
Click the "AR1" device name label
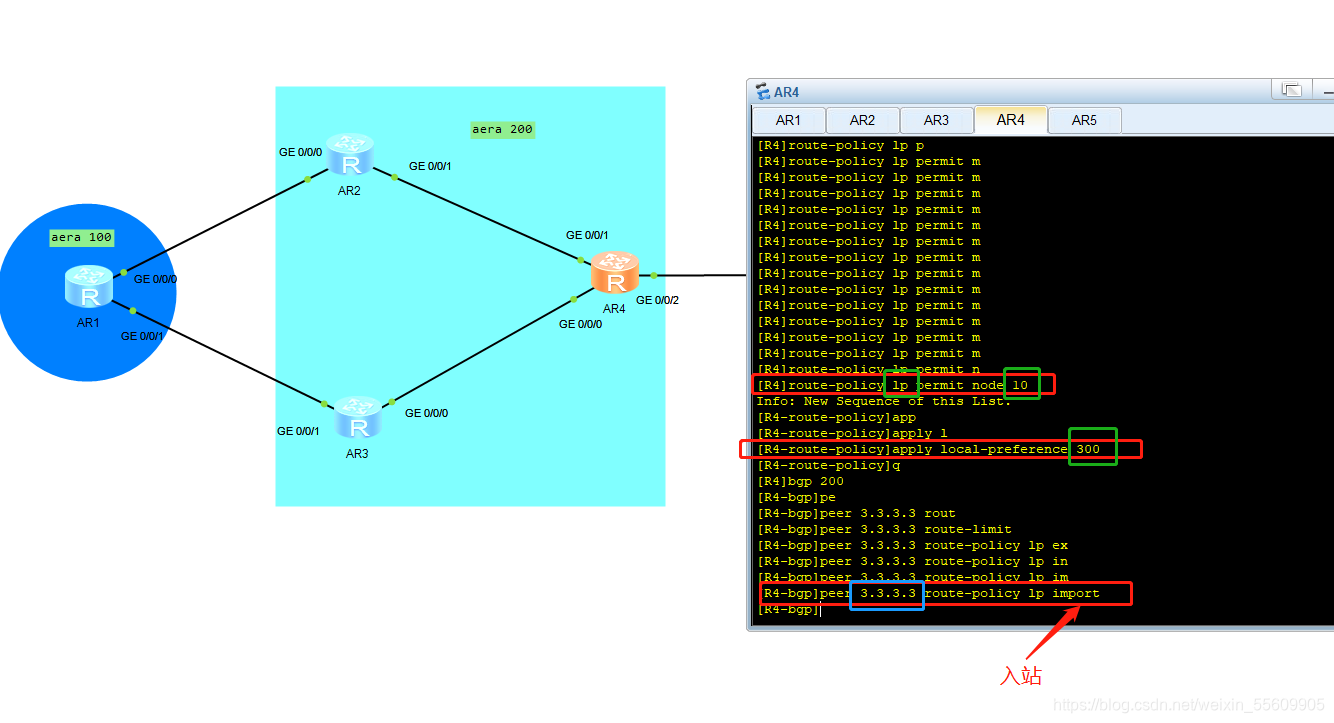[88, 323]
